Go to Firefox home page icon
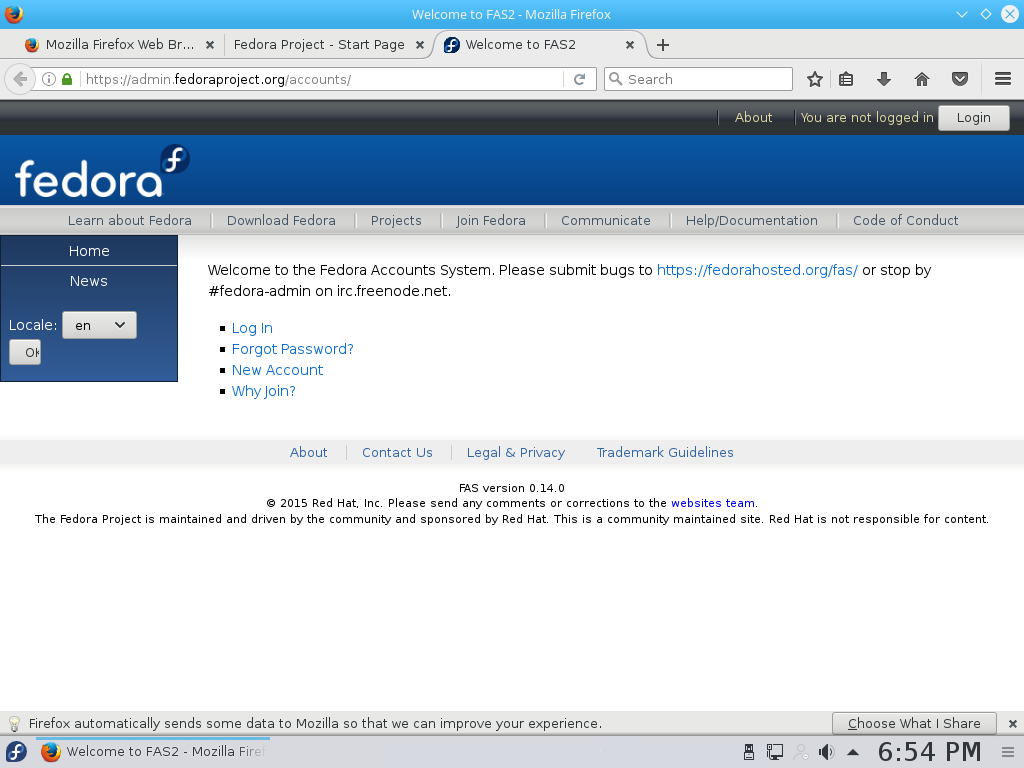 pyautogui.click(x=921, y=80)
